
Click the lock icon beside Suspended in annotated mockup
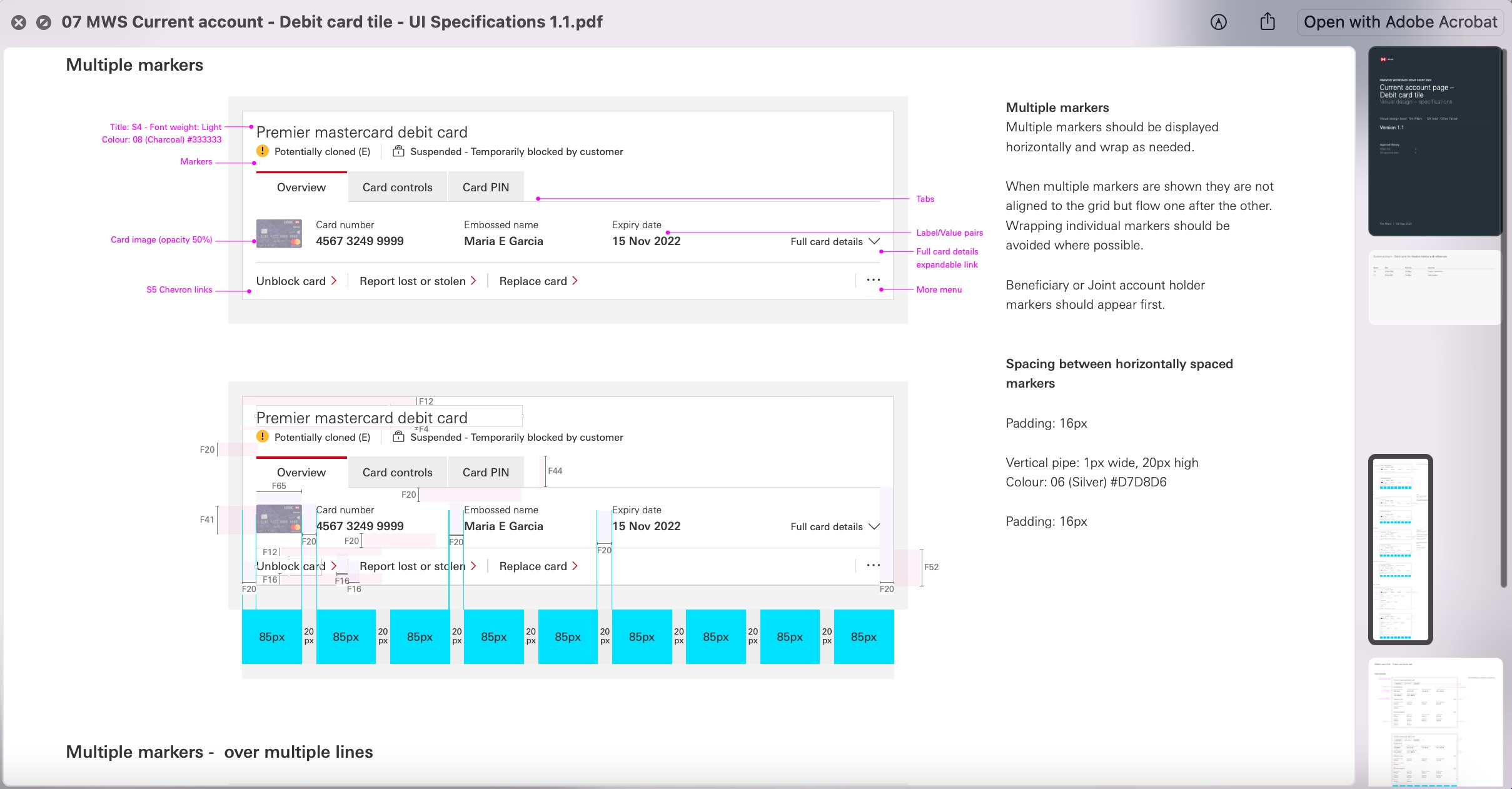(x=398, y=151)
